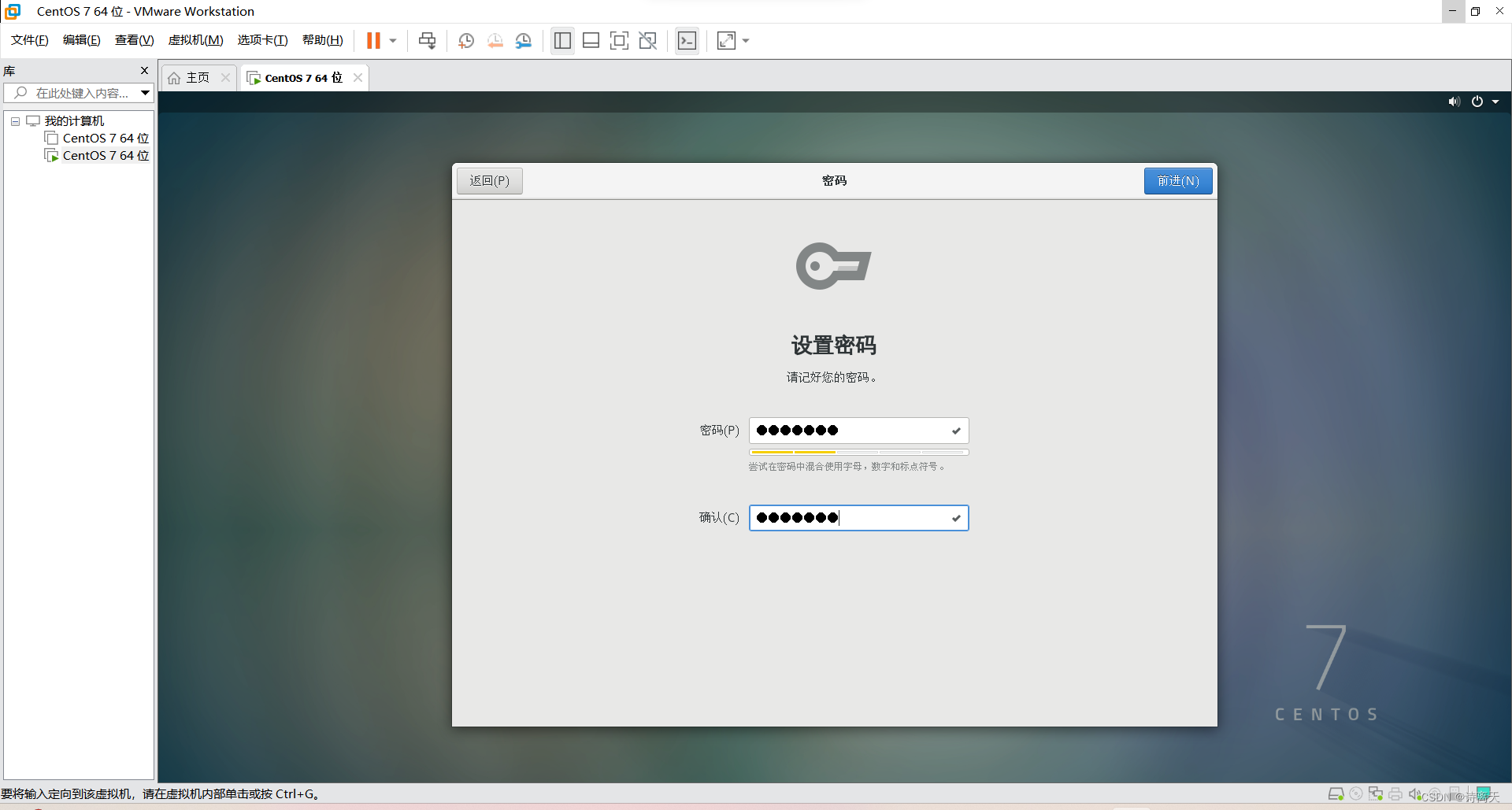This screenshot has height=810, width=1512.
Task: Open the 查看(V) menu
Action: click(135, 40)
